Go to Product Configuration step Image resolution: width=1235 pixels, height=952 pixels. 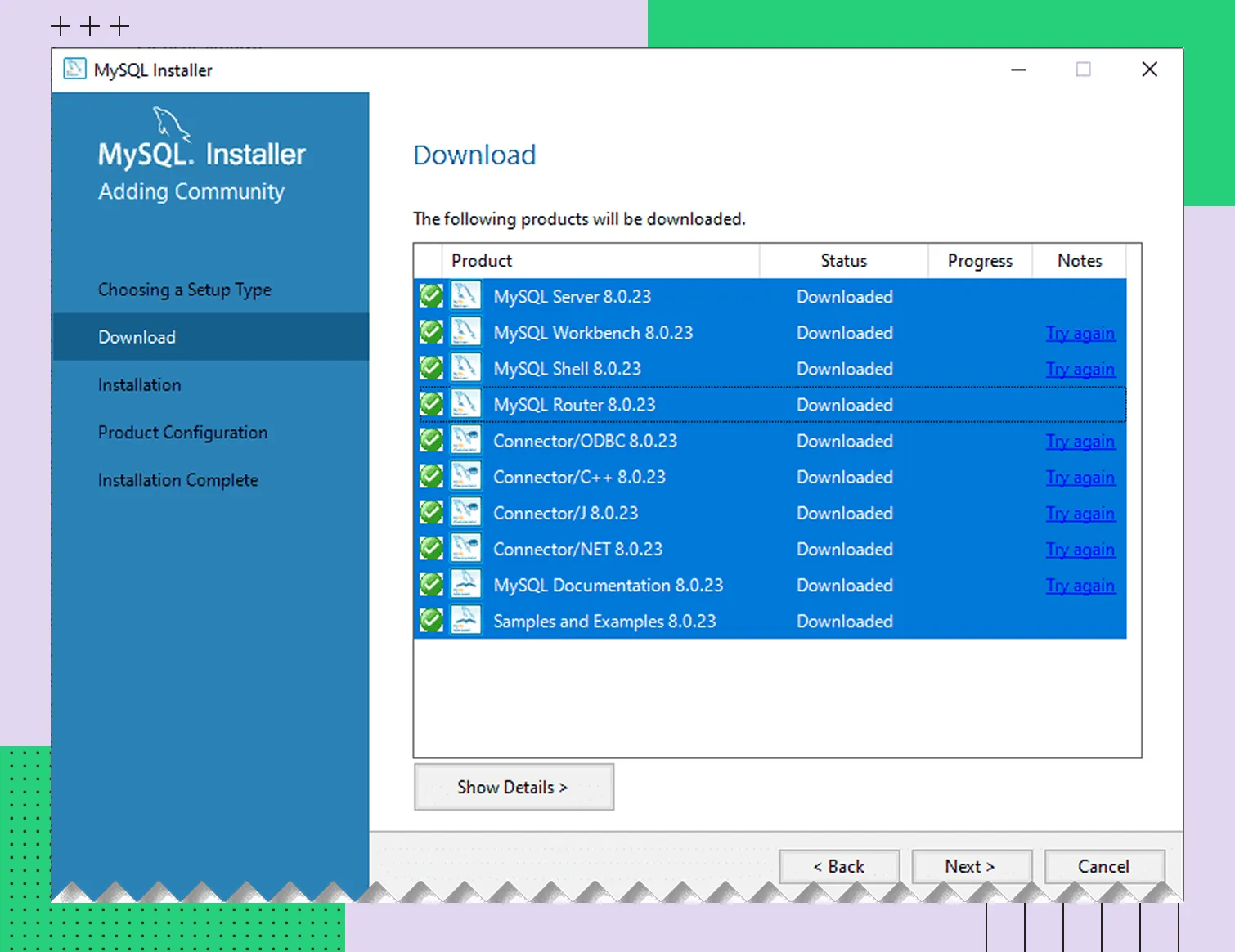[x=182, y=432]
